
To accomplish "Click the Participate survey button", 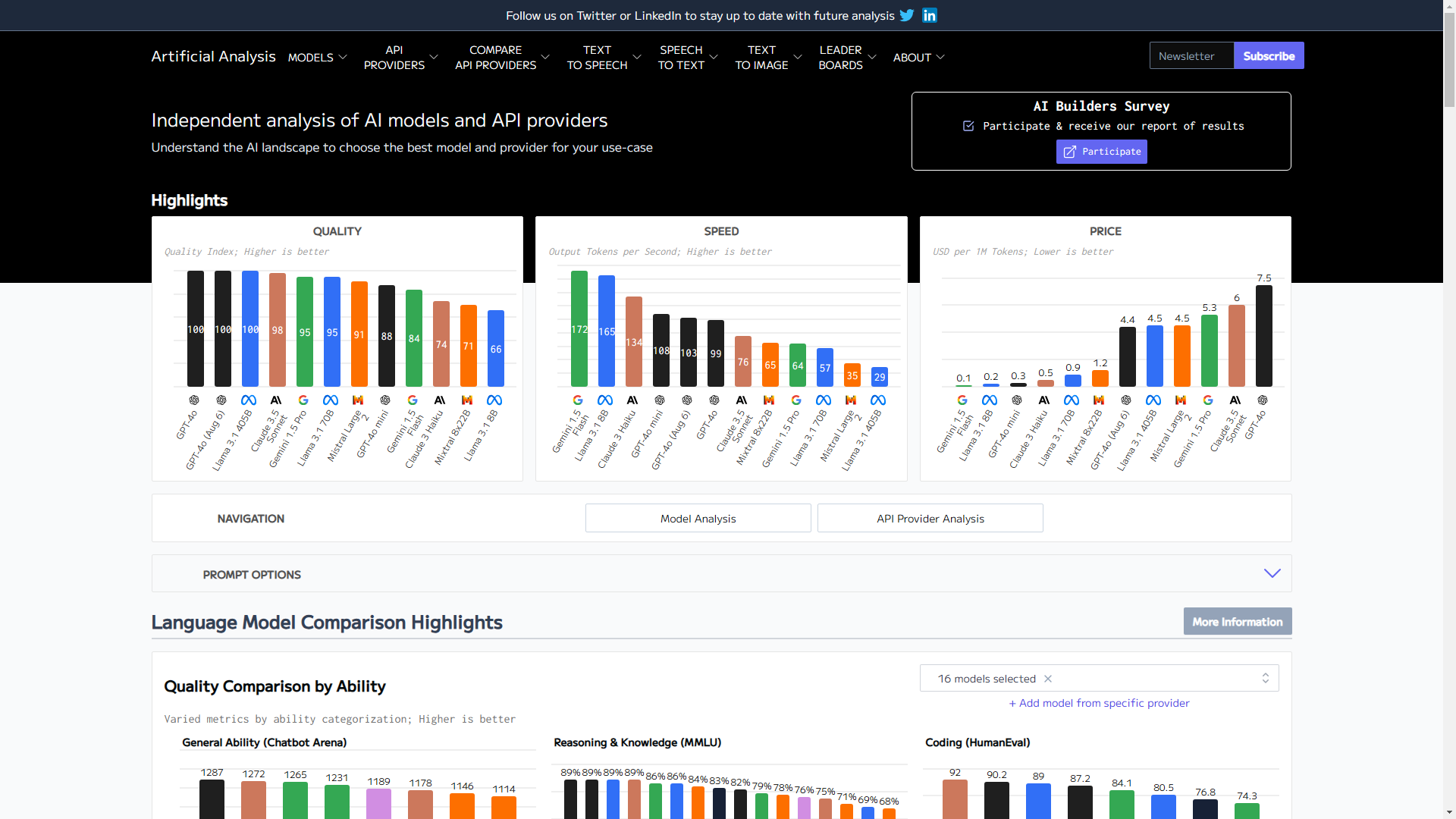I will tap(1101, 152).
